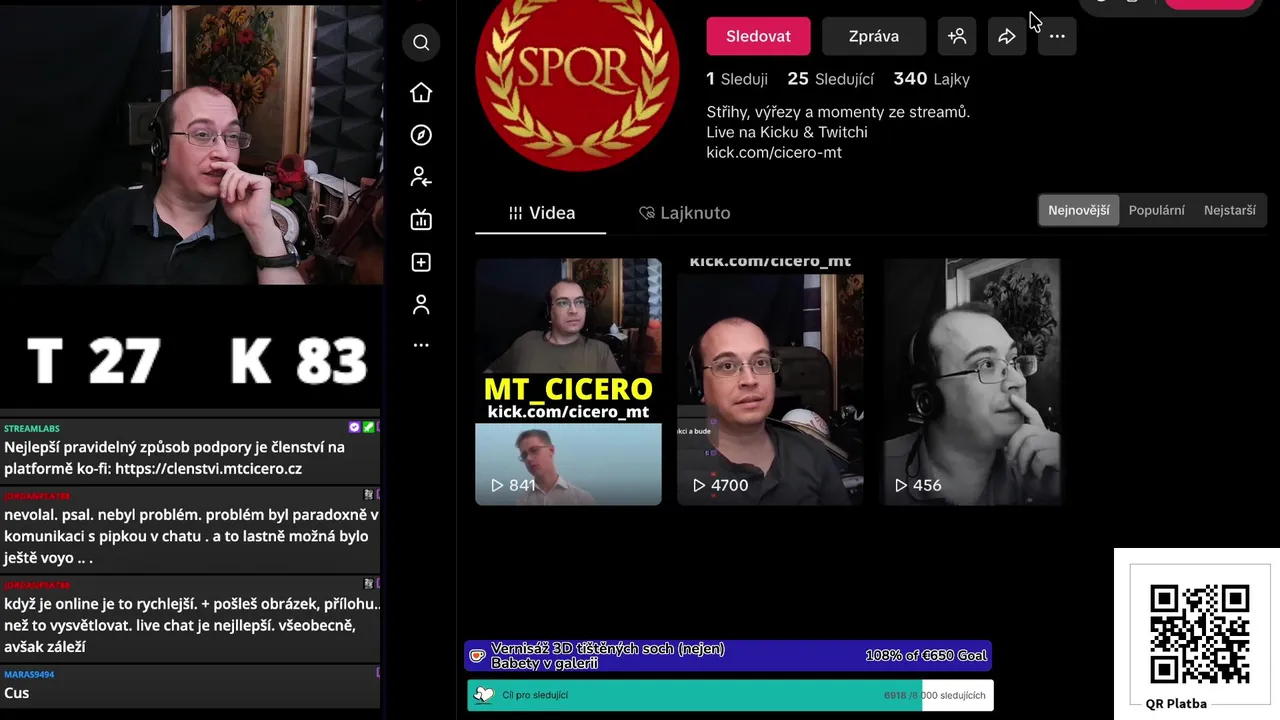
Task: Click kick.com/cicero-mt bio link
Action: coord(774,152)
